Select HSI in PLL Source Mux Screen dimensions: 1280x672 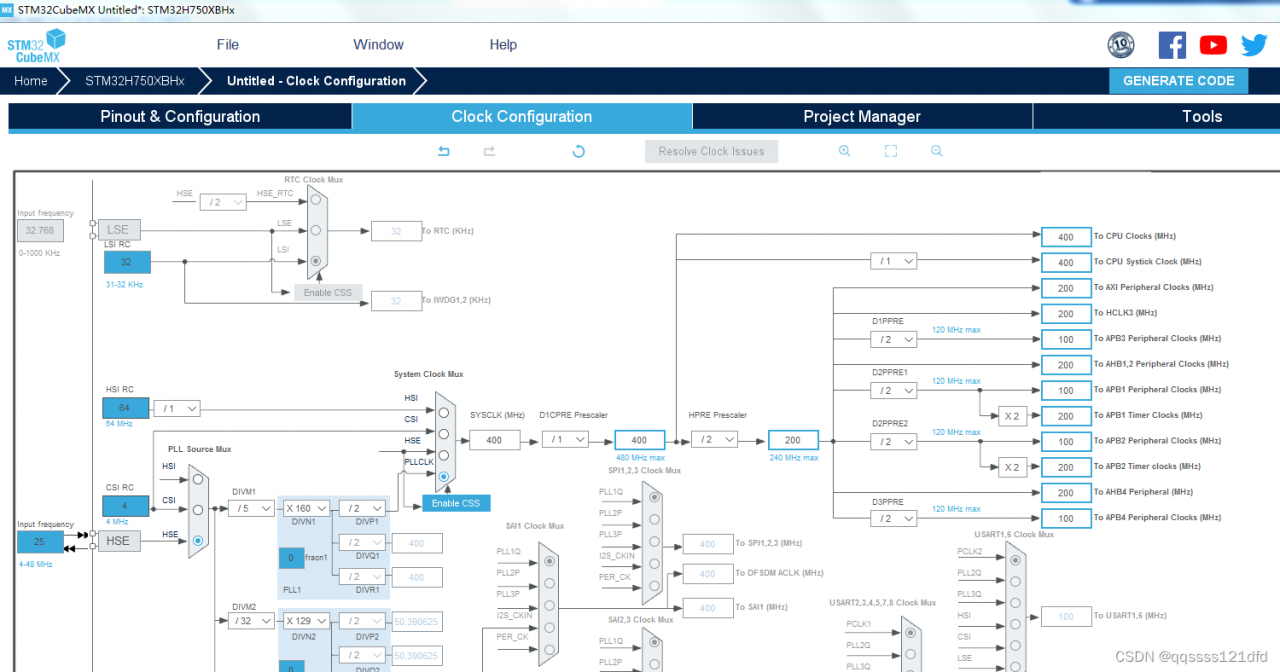[x=197, y=480]
